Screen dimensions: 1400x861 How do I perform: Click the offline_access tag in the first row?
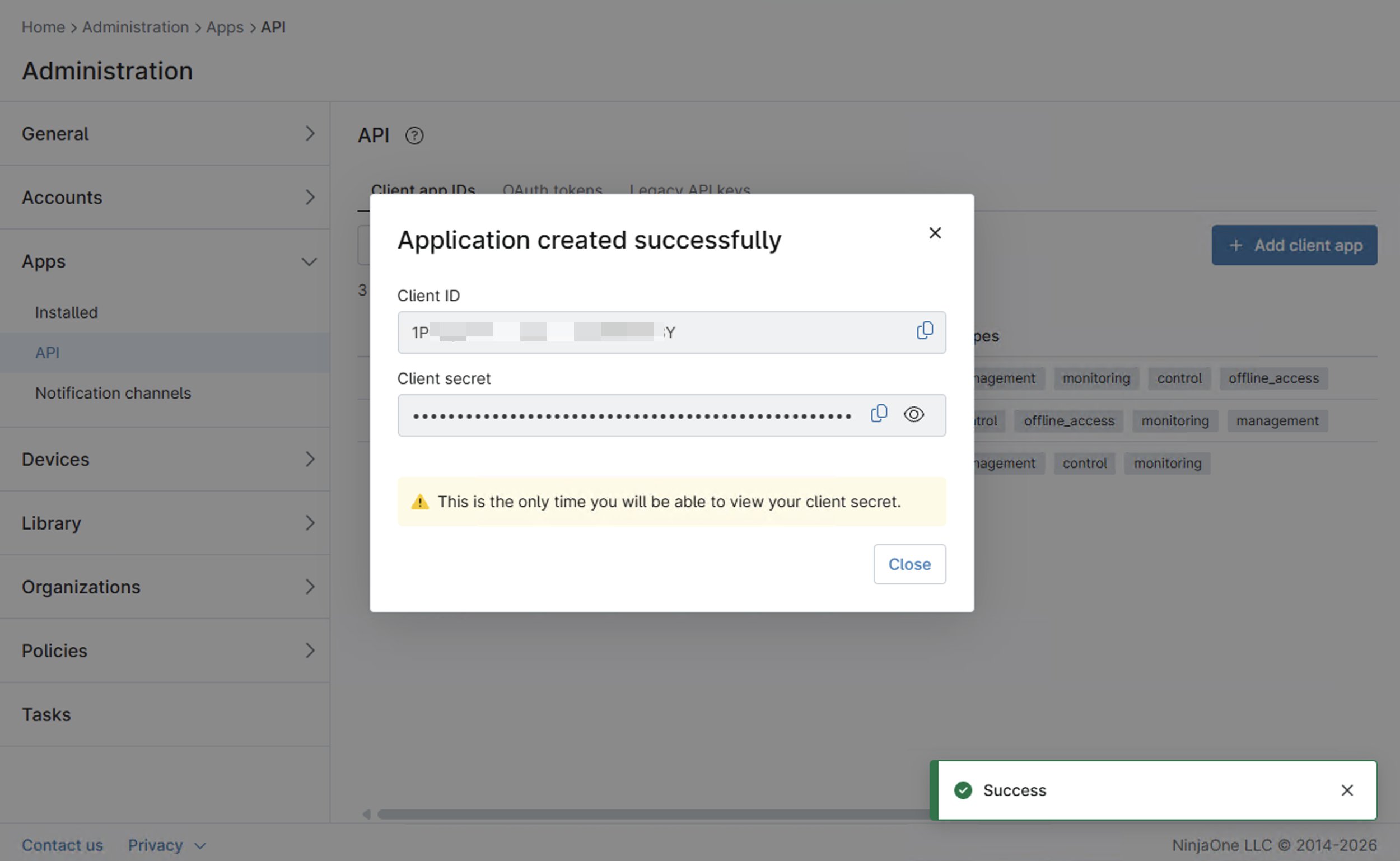(x=1273, y=378)
